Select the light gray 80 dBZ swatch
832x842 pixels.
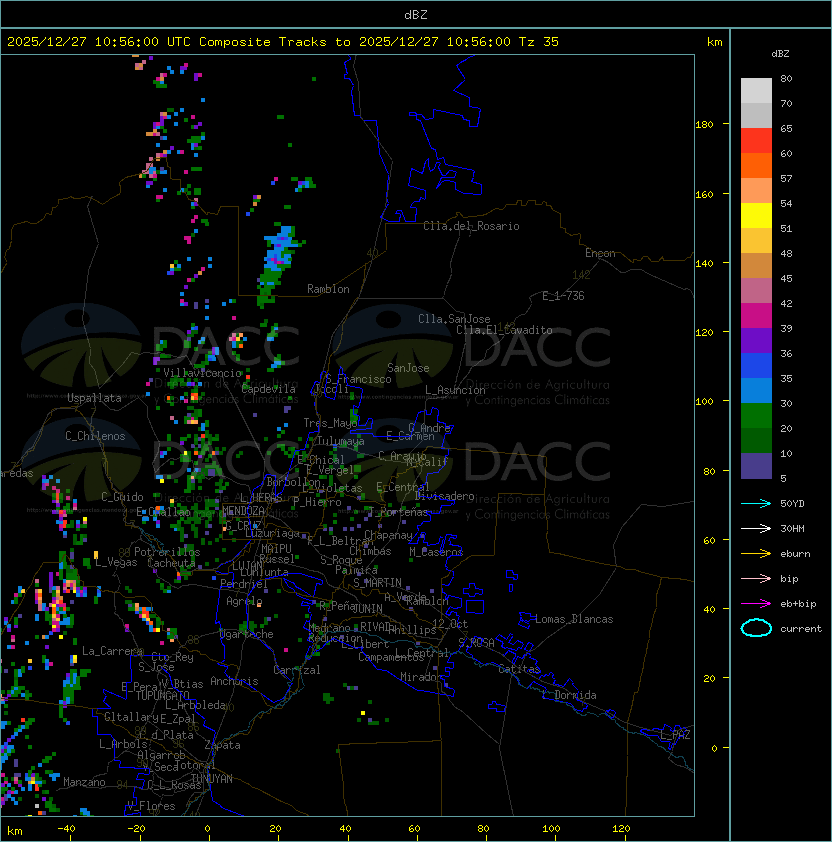tap(756, 90)
